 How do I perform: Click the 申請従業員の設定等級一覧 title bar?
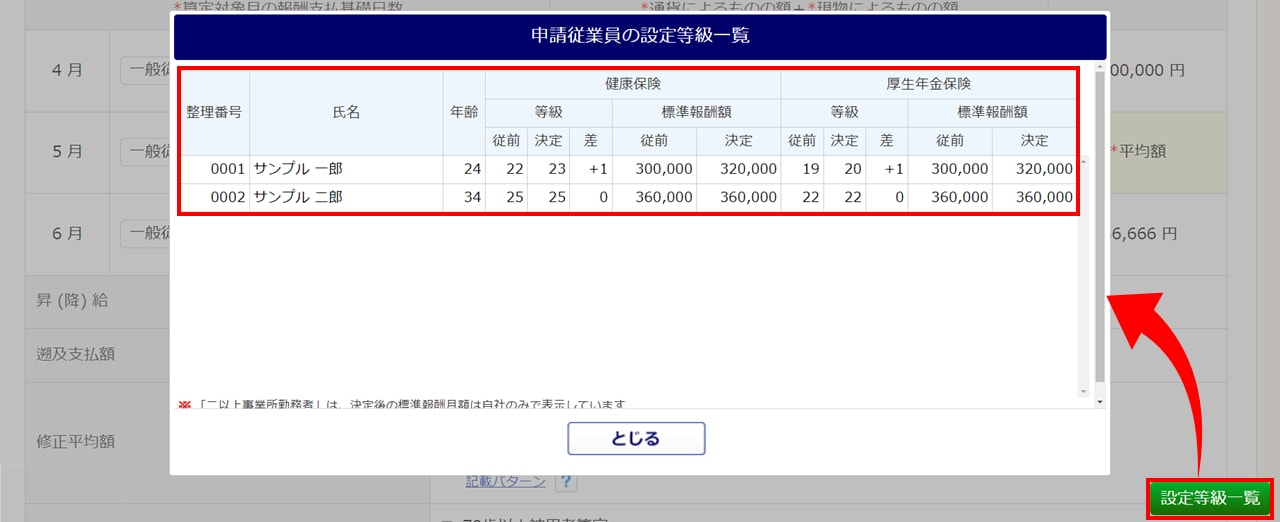click(640, 37)
